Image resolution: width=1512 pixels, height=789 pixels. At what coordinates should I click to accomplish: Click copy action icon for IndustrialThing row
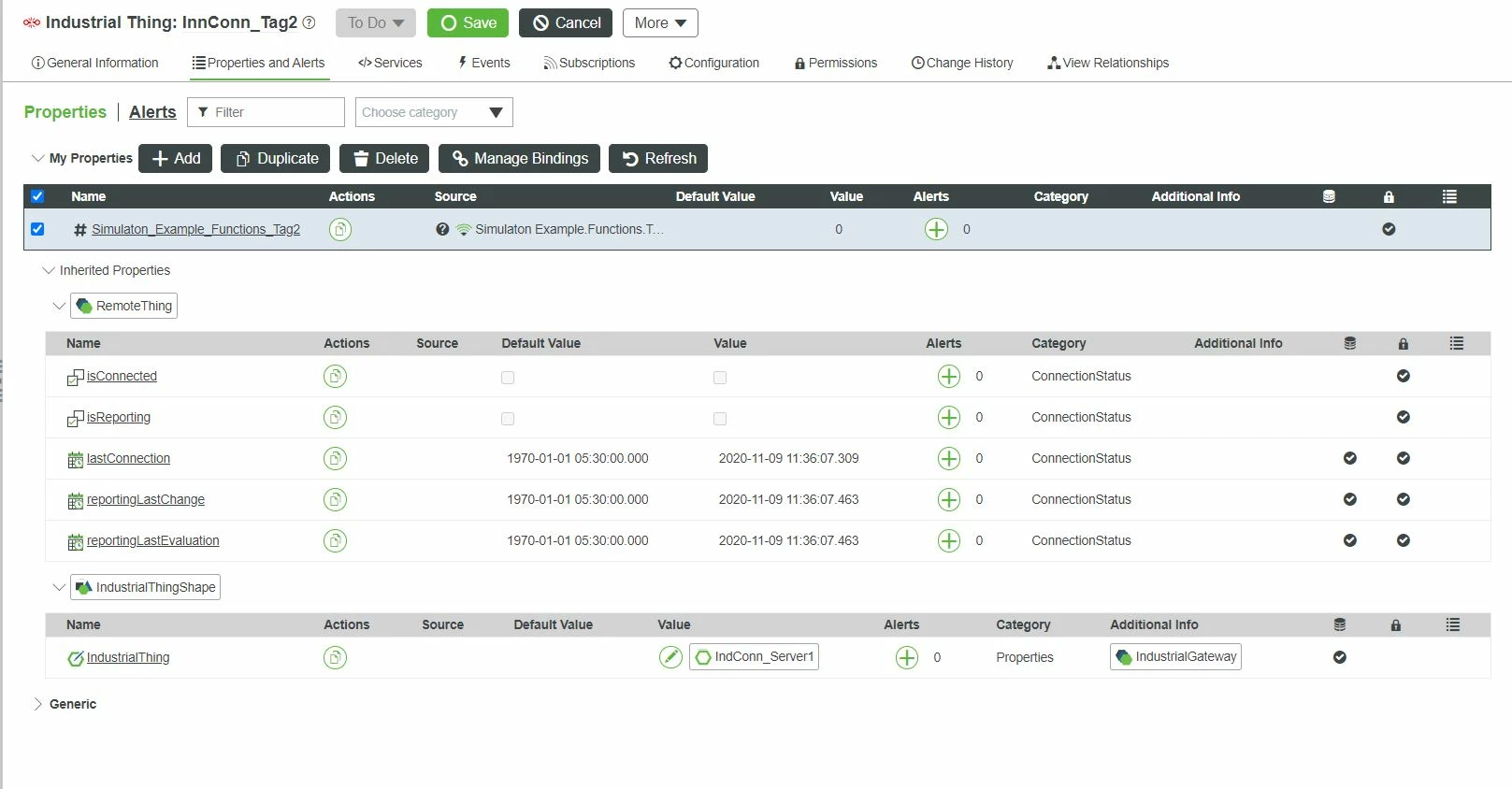tap(335, 657)
